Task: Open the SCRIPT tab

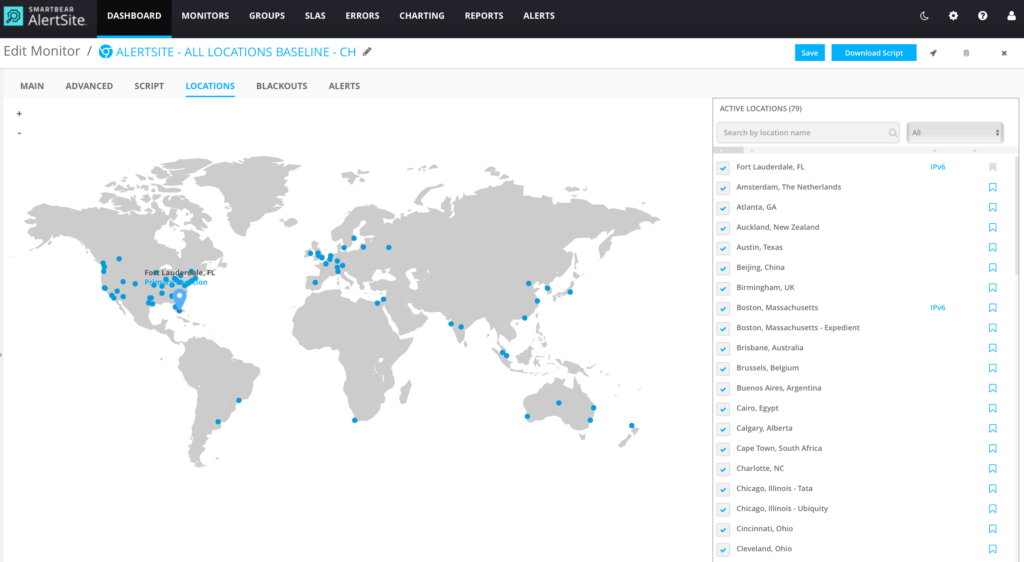Action: coord(149,86)
